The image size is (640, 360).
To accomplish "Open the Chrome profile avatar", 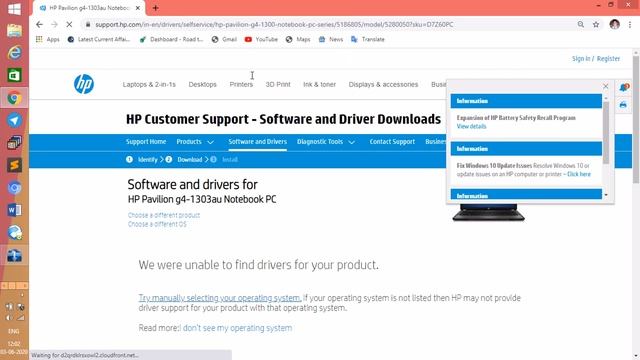I will [614, 24].
